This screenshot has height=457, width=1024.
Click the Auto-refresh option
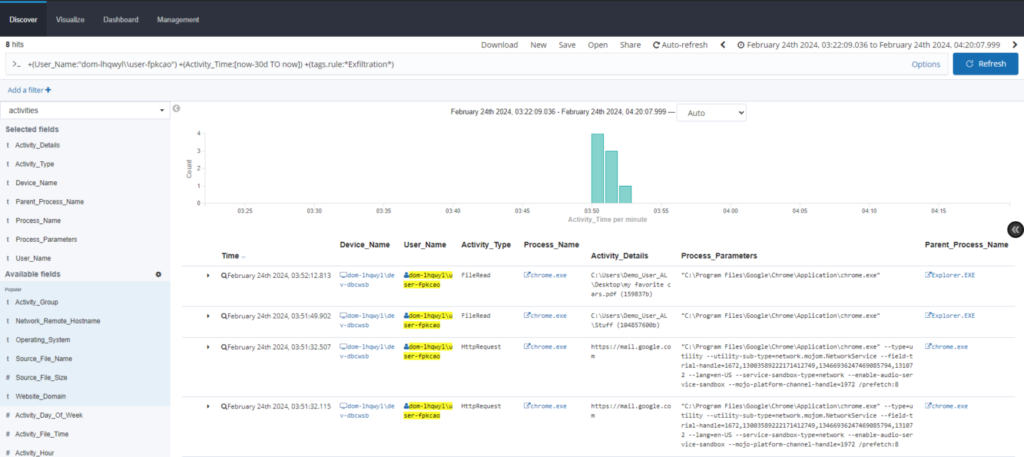pos(680,45)
